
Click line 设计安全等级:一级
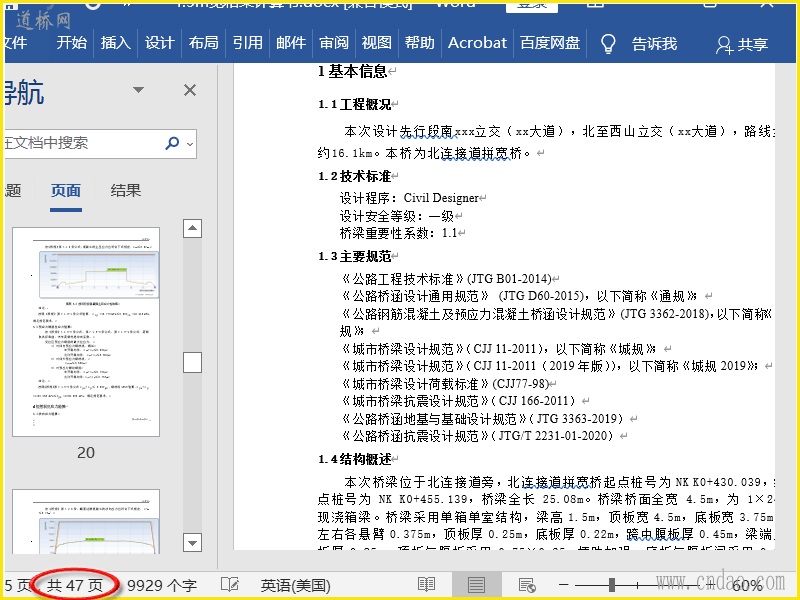(397, 216)
